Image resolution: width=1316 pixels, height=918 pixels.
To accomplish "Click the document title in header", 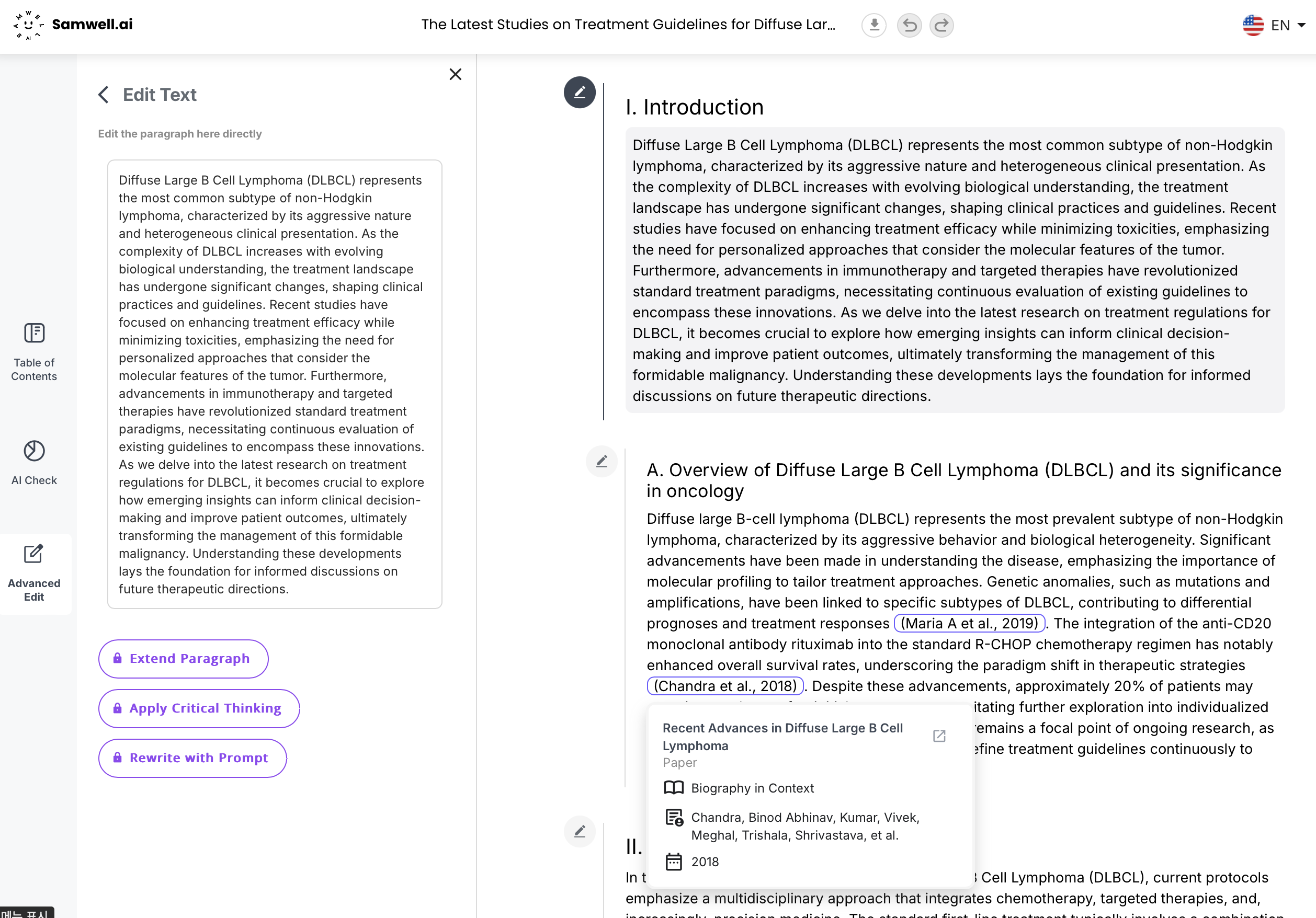I will [628, 25].
